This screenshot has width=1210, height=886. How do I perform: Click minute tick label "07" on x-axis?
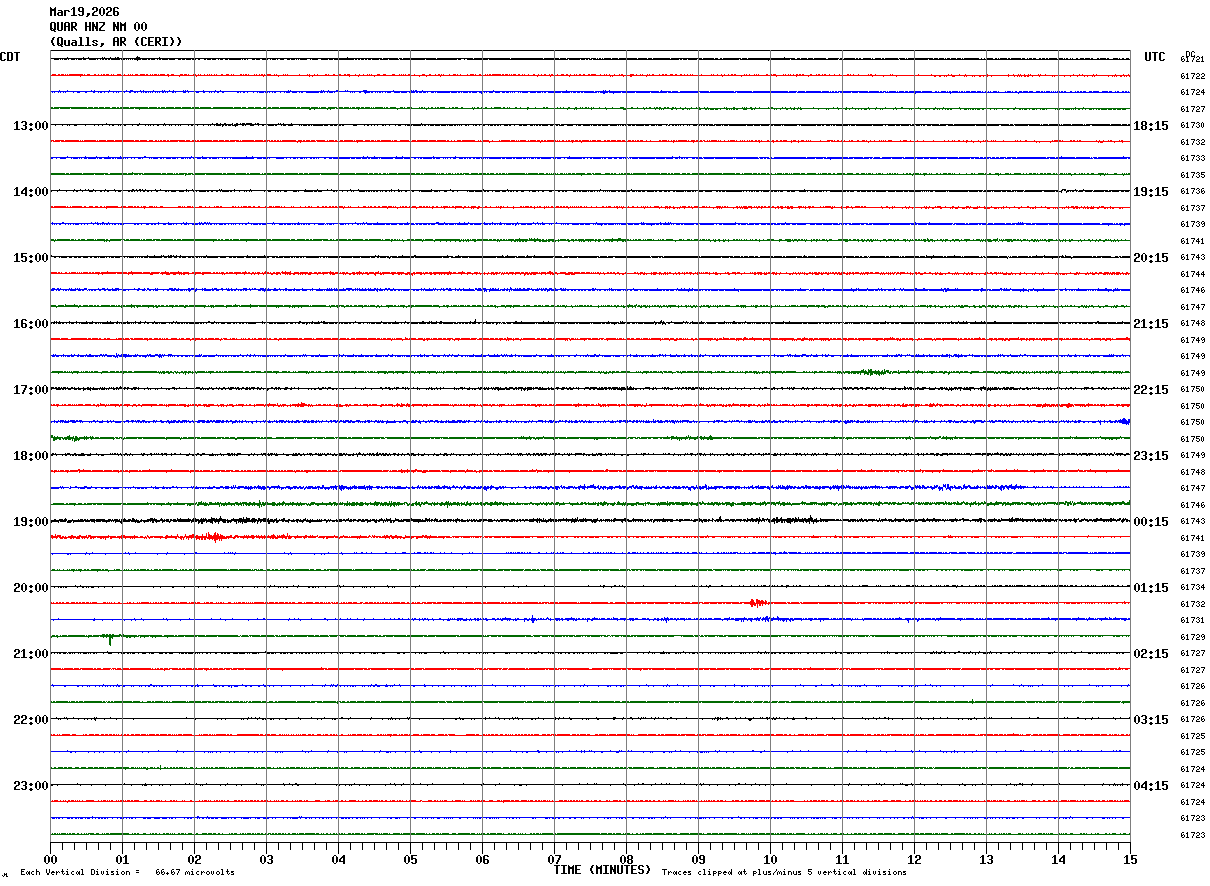[554, 860]
